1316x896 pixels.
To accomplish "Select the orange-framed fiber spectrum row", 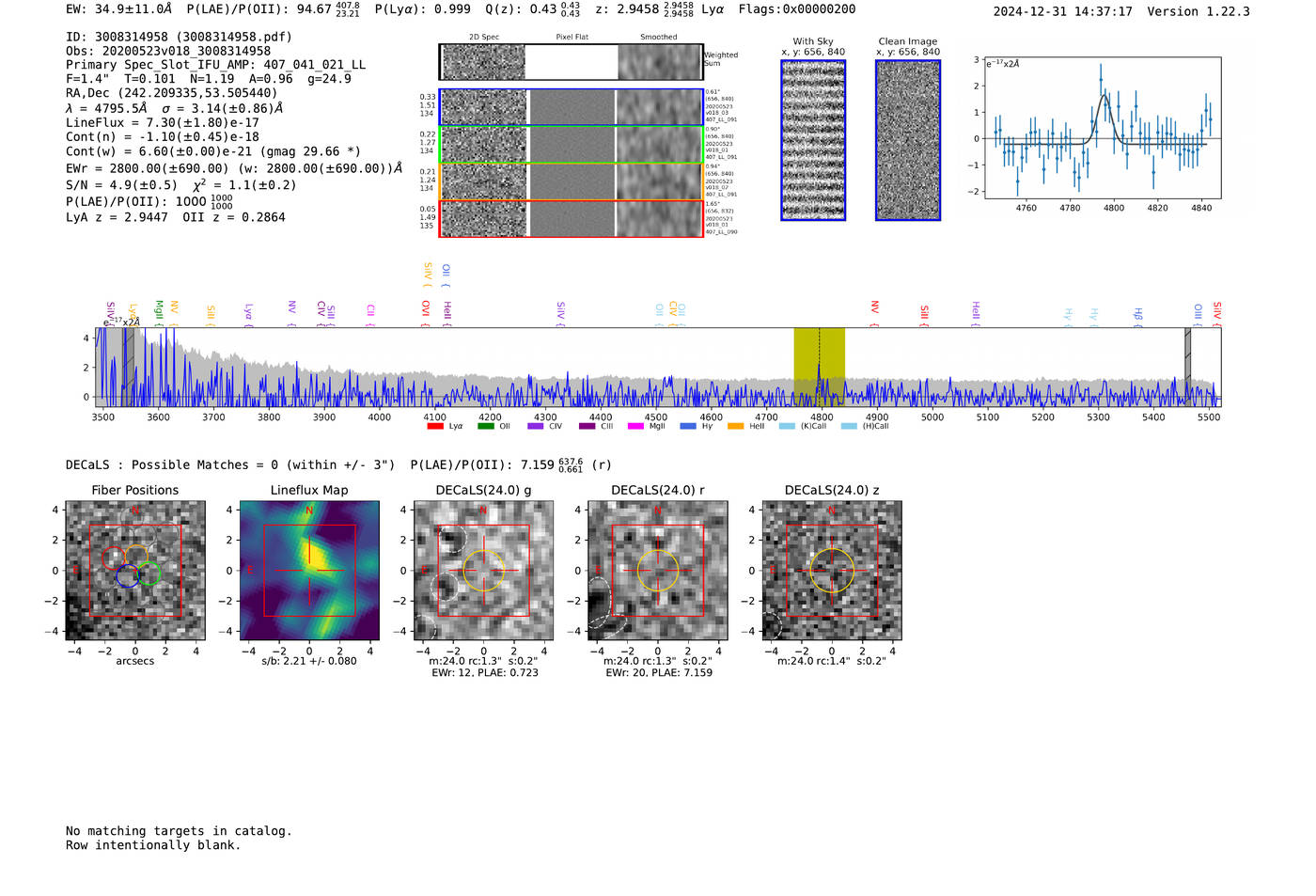I will point(572,181).
